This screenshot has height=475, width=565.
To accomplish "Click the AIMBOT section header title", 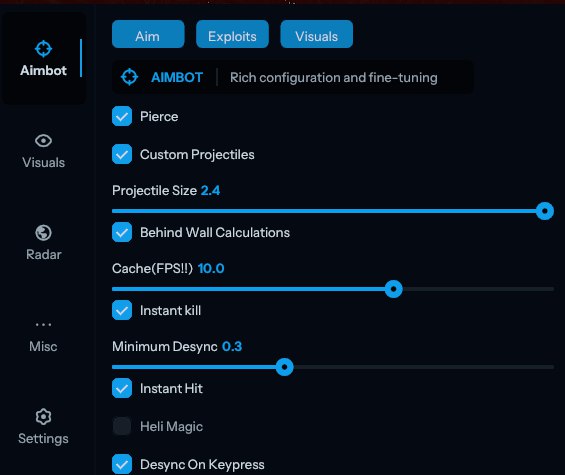I will click(177, 77).
